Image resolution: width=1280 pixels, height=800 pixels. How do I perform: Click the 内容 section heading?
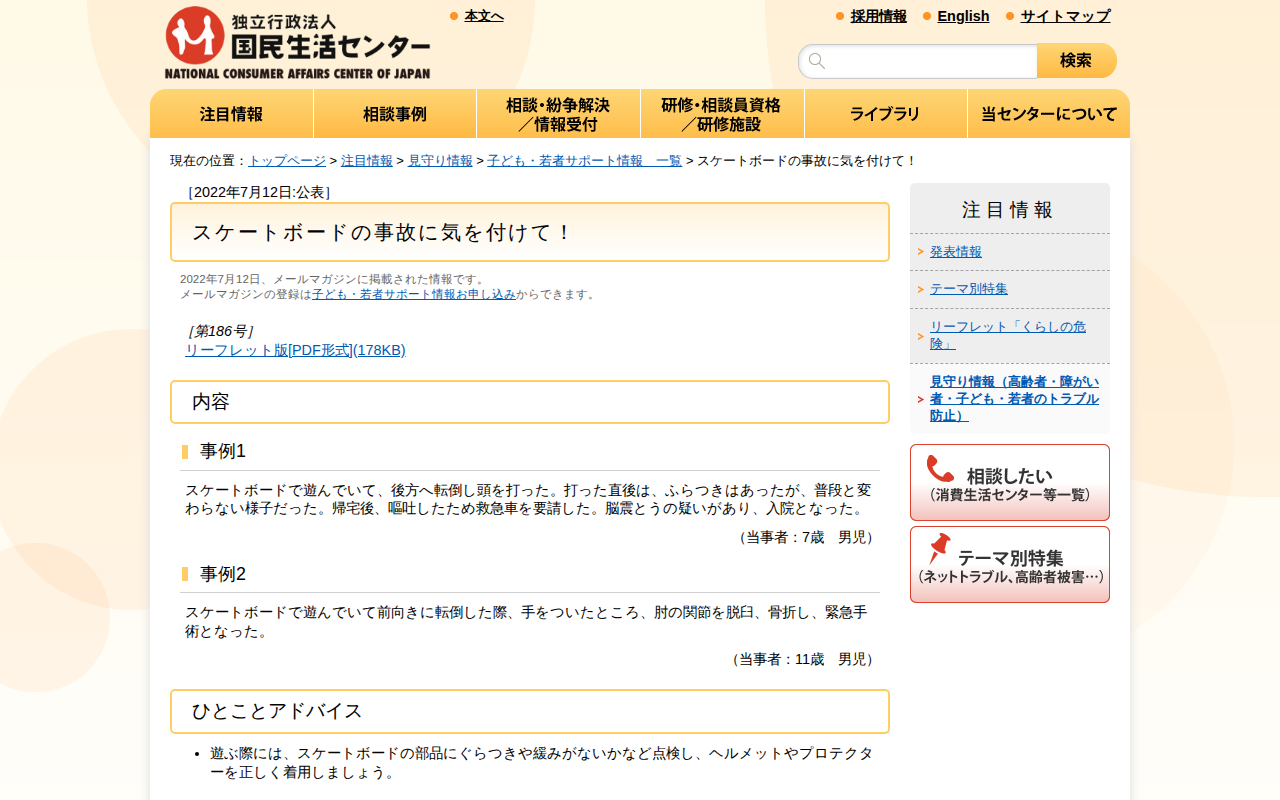pos(530,402)
